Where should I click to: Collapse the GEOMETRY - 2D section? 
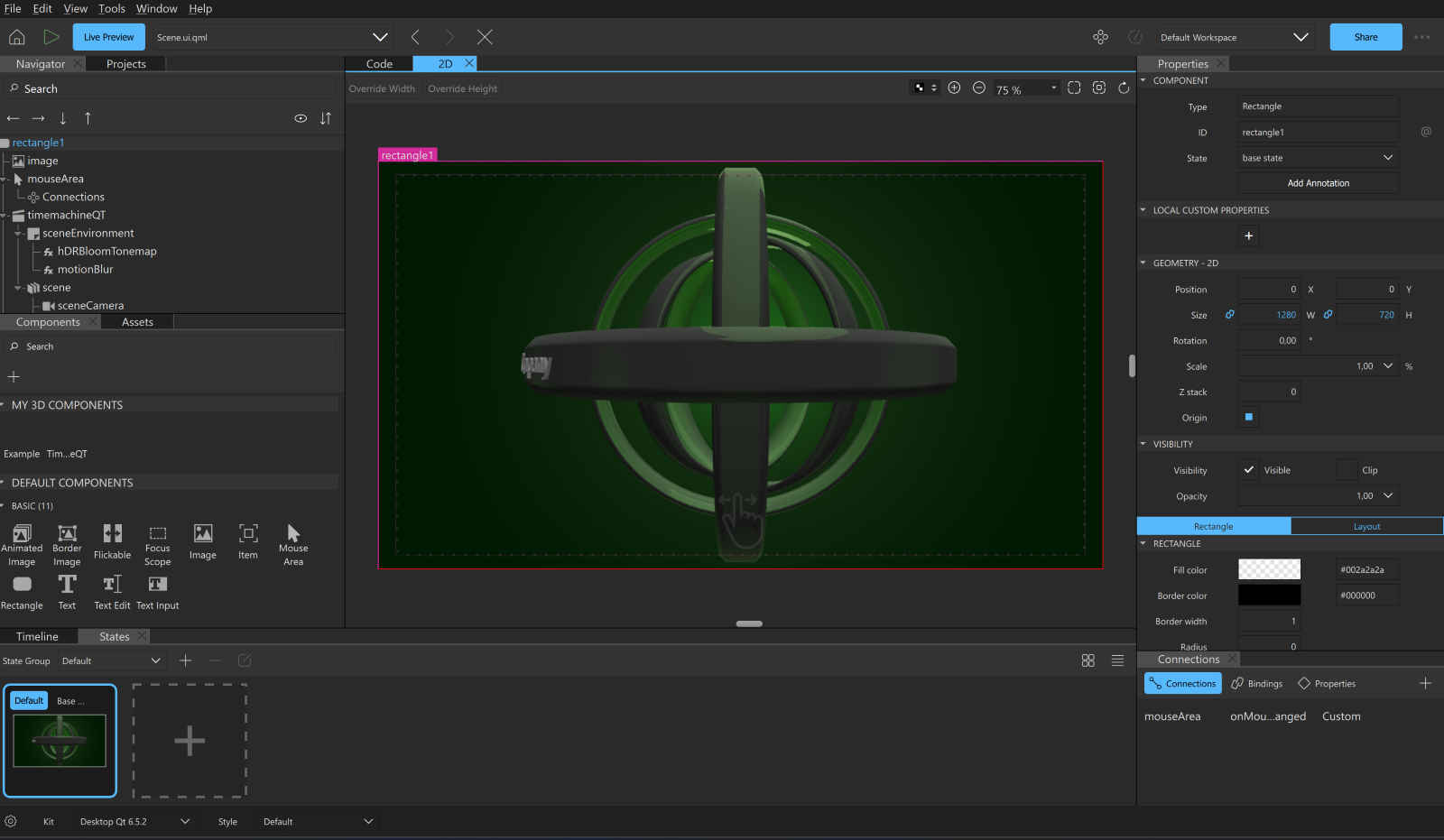click(1143, 263)
